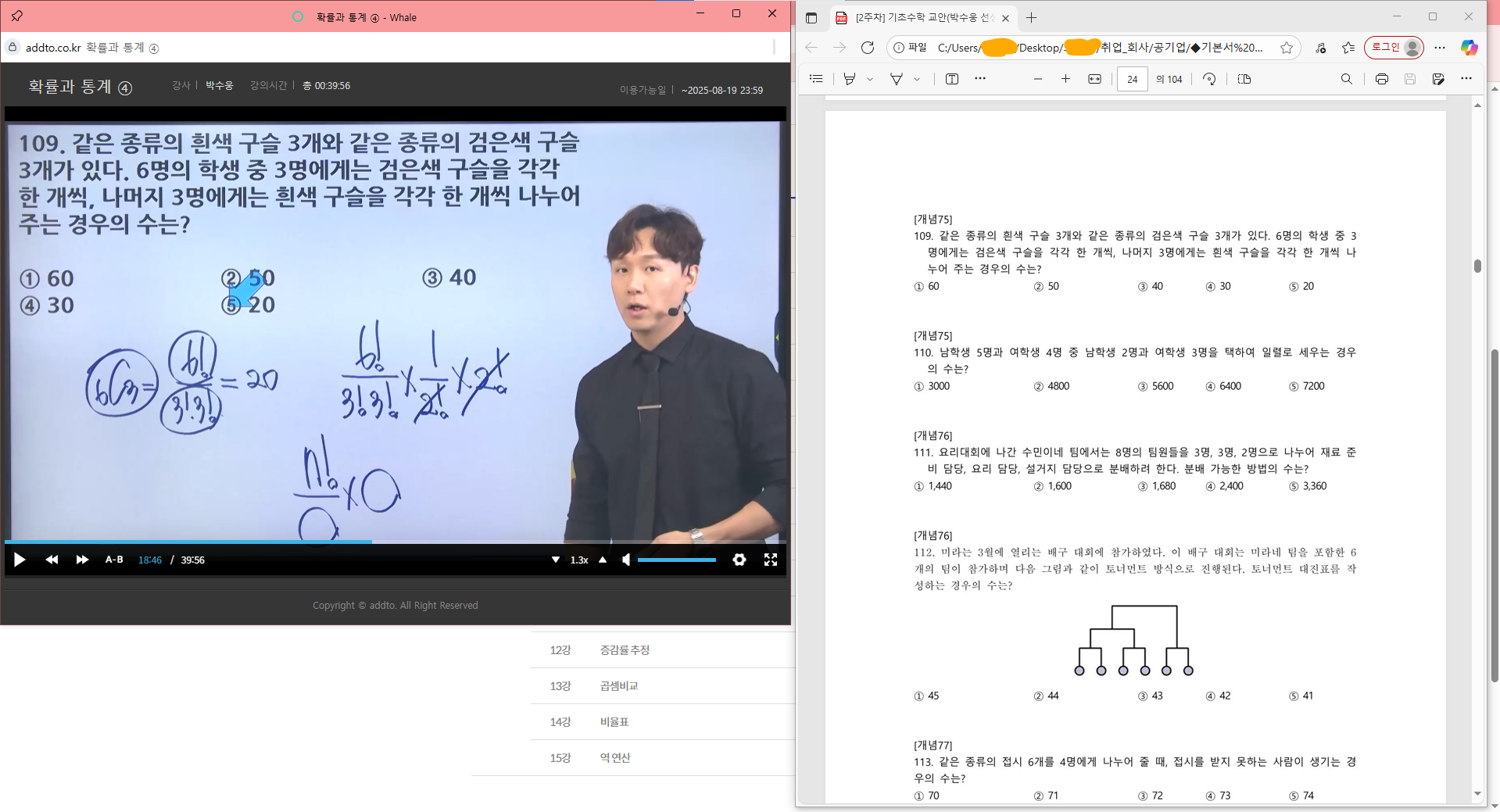Expand the PDF draw tool dropdown arrow
Image resolution: width=1500 pixels, height=812 pixels.
(917, 79)
